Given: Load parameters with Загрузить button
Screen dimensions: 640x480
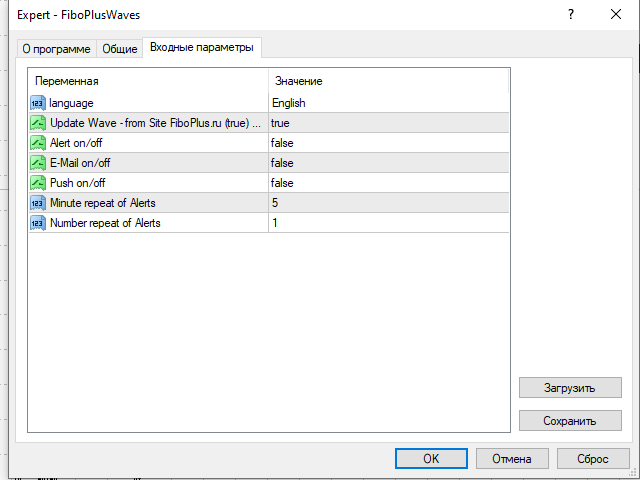Looking at the screenshot, I should [570, 388].
